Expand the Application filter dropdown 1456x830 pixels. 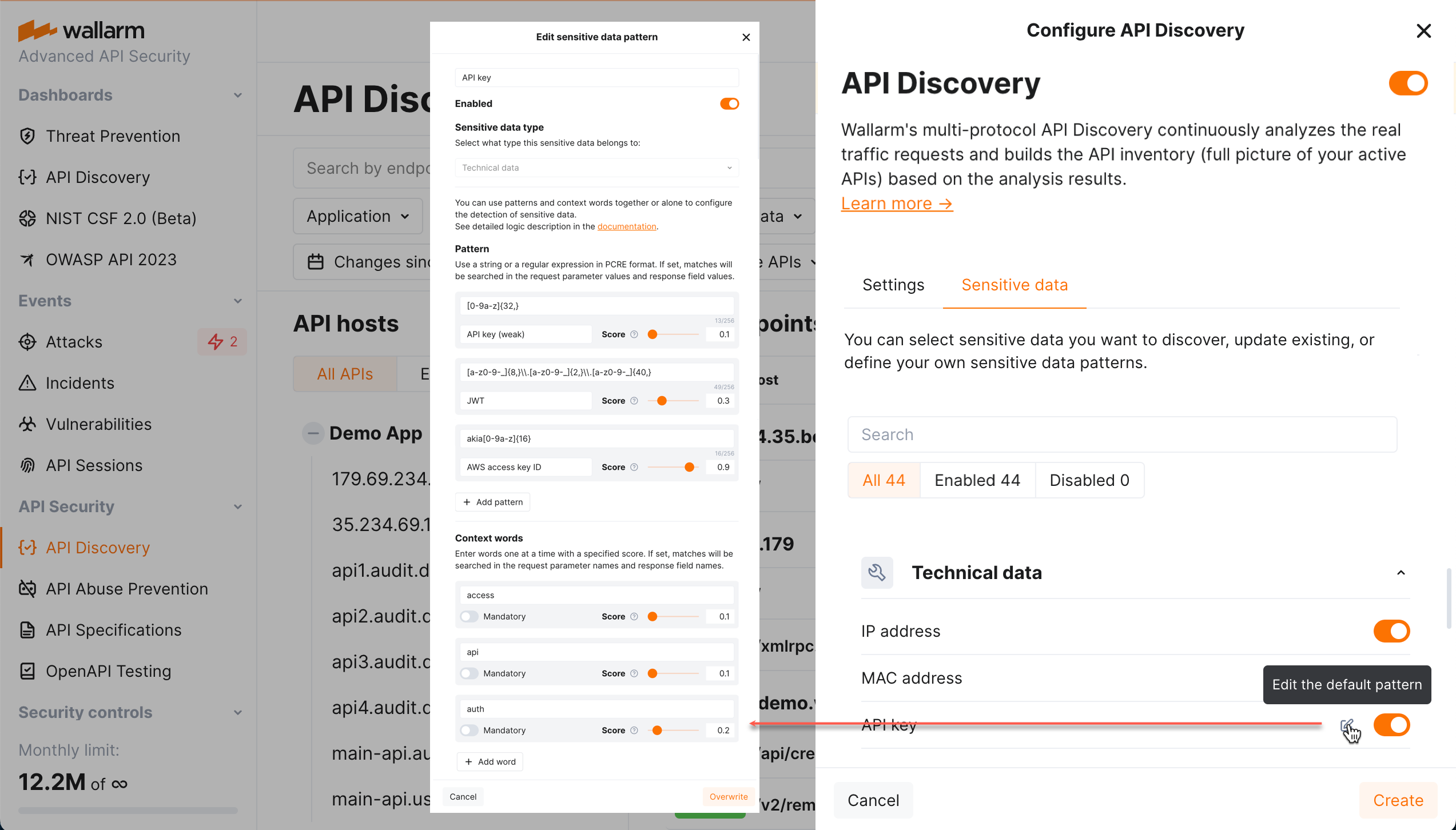click(x=357, y=216)
